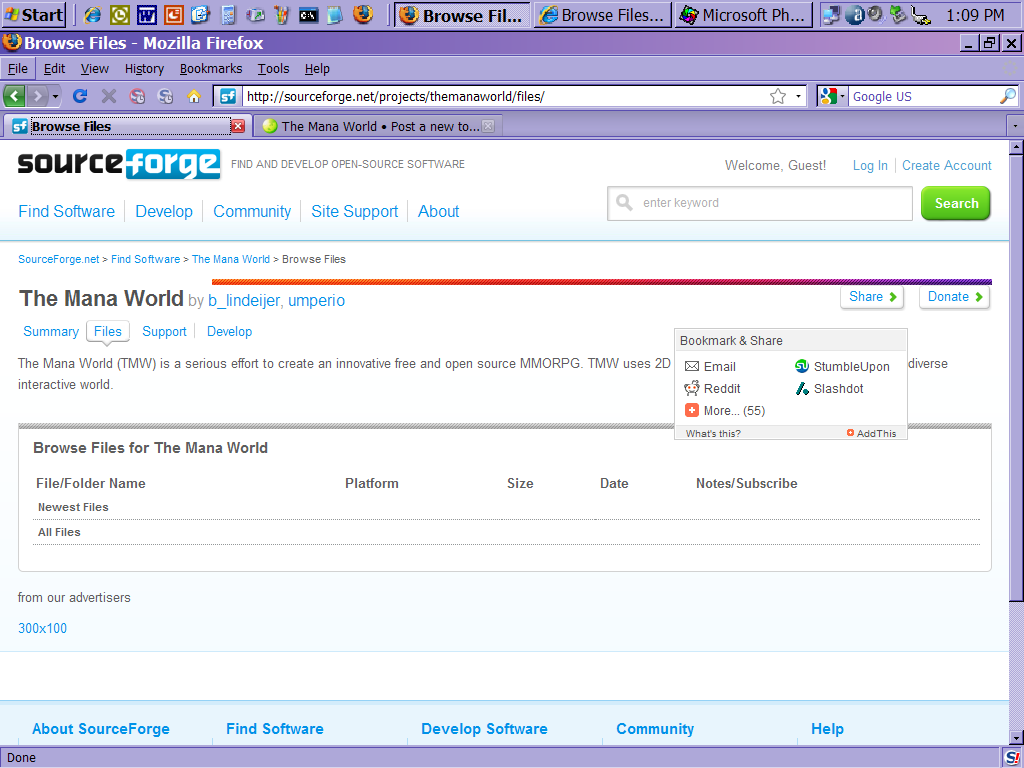Screen dimensions: 1024x768
Task: Click the 300x100 advertiser link
Action: pos(42,628)
